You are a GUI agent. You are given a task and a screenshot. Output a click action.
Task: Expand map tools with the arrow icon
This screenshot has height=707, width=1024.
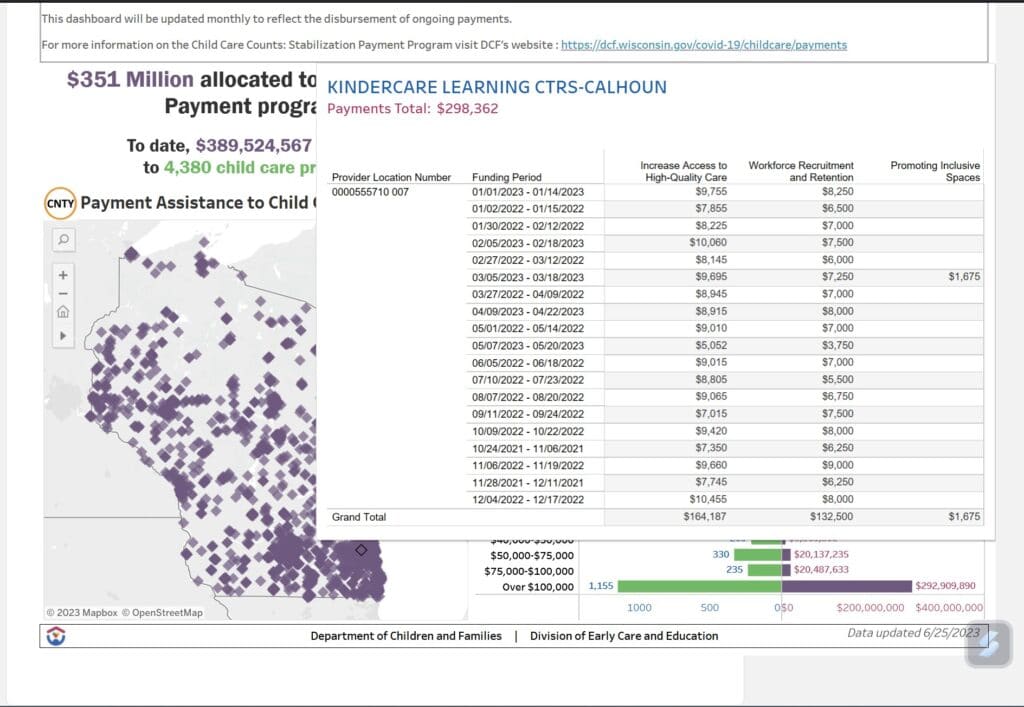[x=63, y=336]
